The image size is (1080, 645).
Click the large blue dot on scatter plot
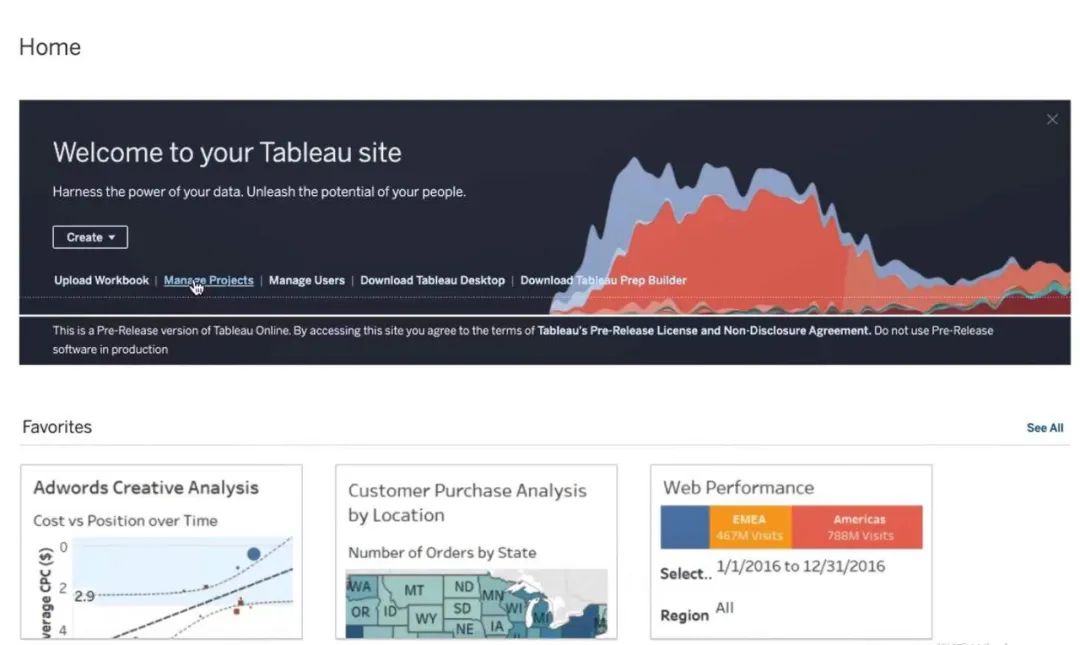pos(253,553)
